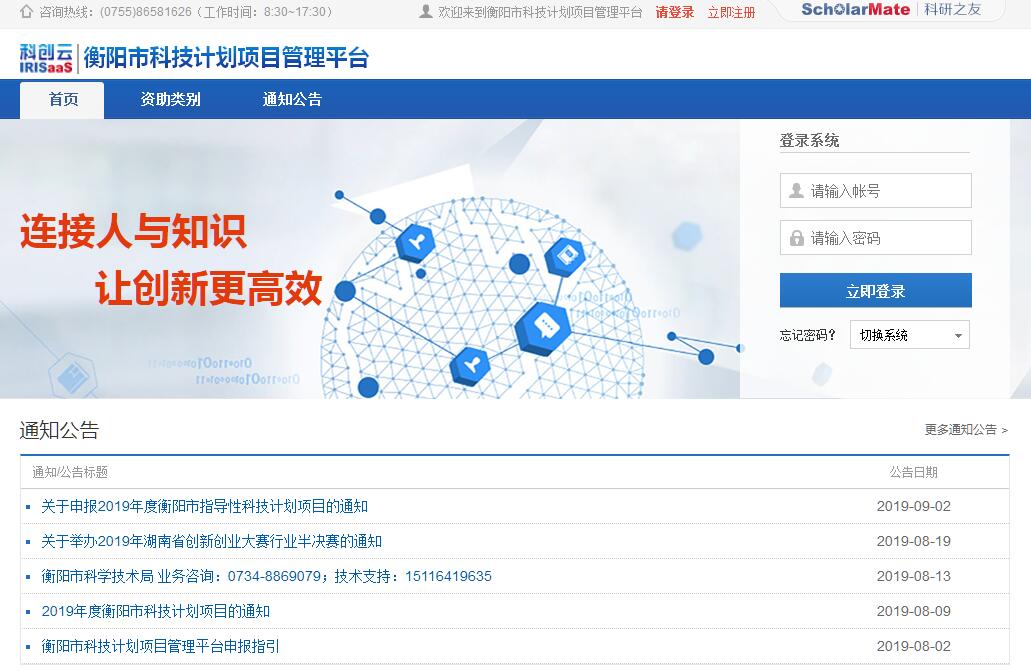Click the home icon beside the hotline

[x=26, y=12]
